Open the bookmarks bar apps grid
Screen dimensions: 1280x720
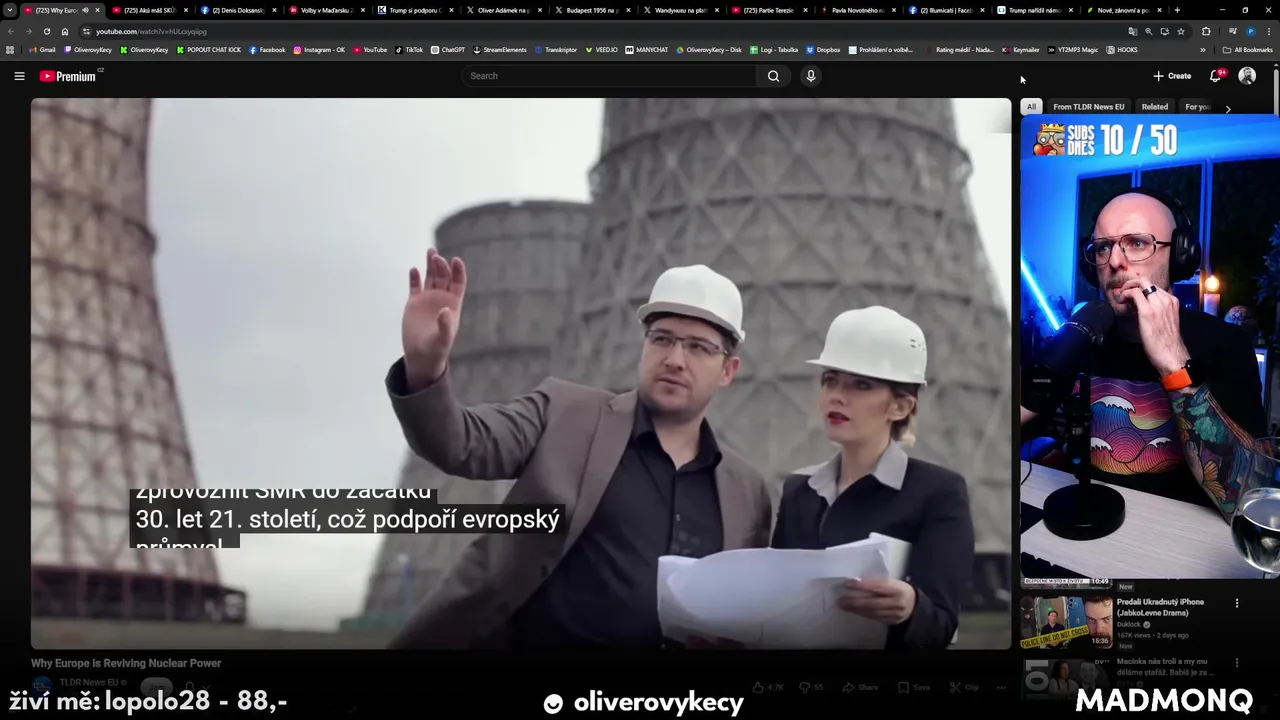click(x=11, y=49)
